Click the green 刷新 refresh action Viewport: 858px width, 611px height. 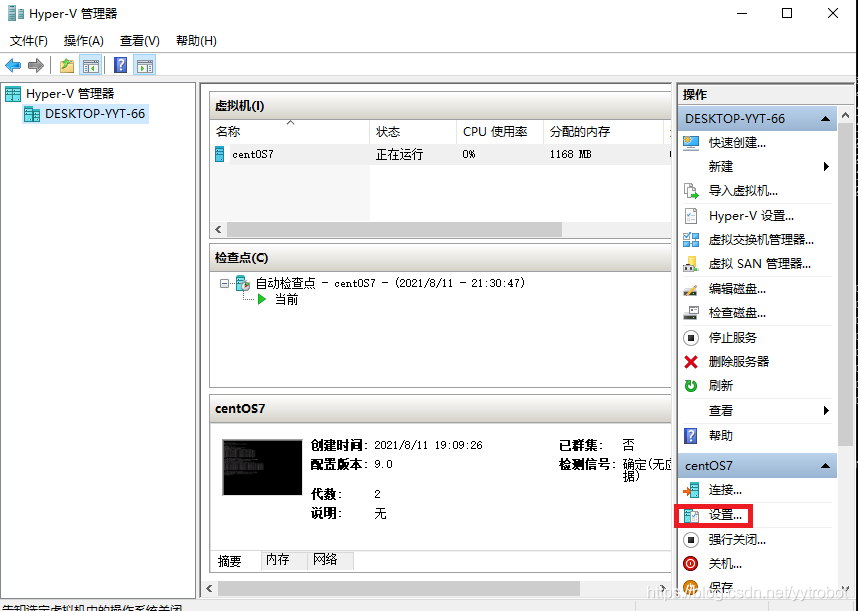coord(720,386)
